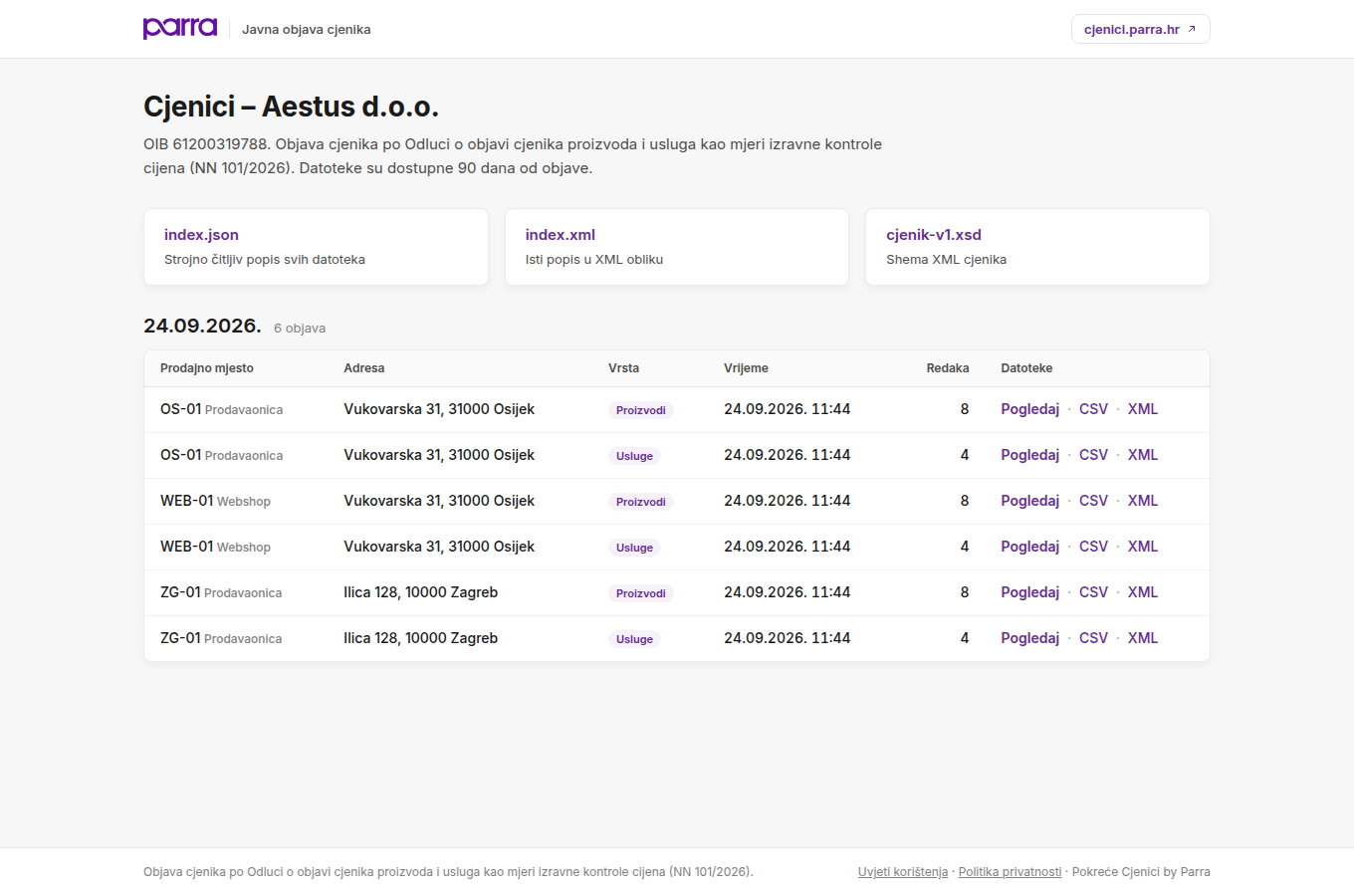Open the index.json file card
Image resolution: width=1354 pixels, height=896 pixels.
click(316, 247)
